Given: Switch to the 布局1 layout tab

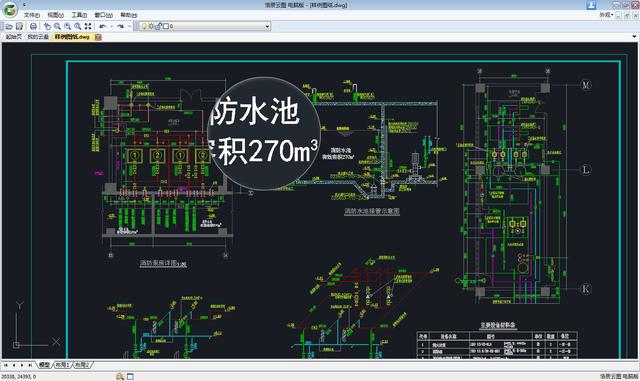Looking at the screenshot, I should 62,365.
